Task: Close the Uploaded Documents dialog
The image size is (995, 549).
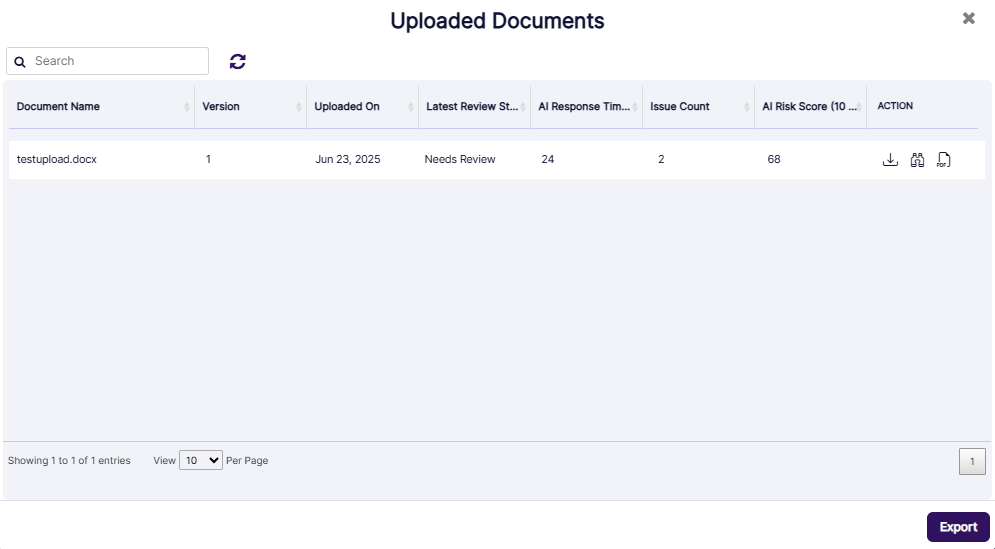Action: tap(968, 18)
